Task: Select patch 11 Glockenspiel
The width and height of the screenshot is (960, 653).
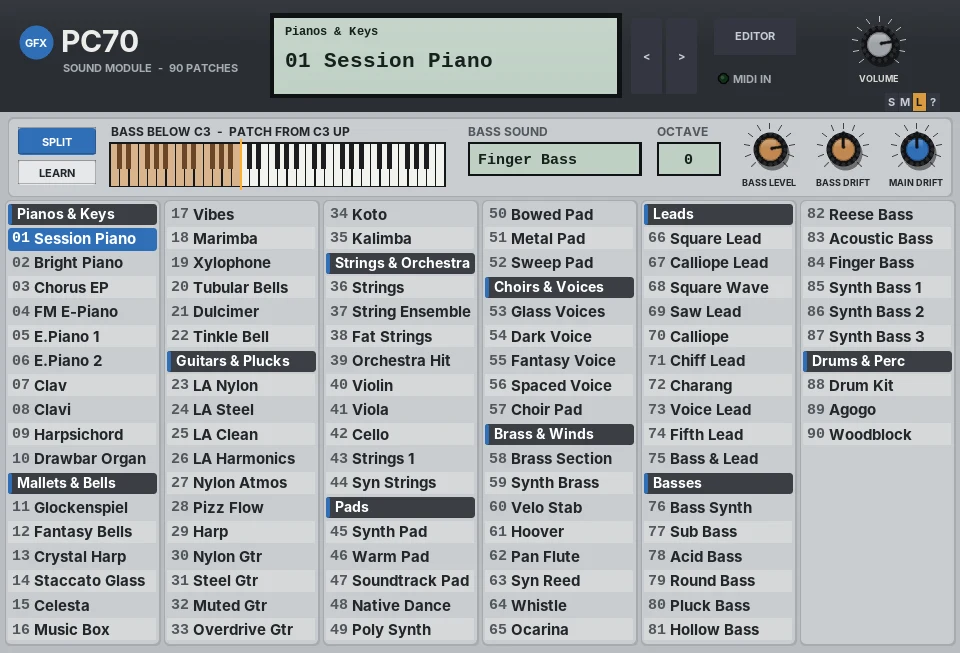Action: [x=83, y=507]
